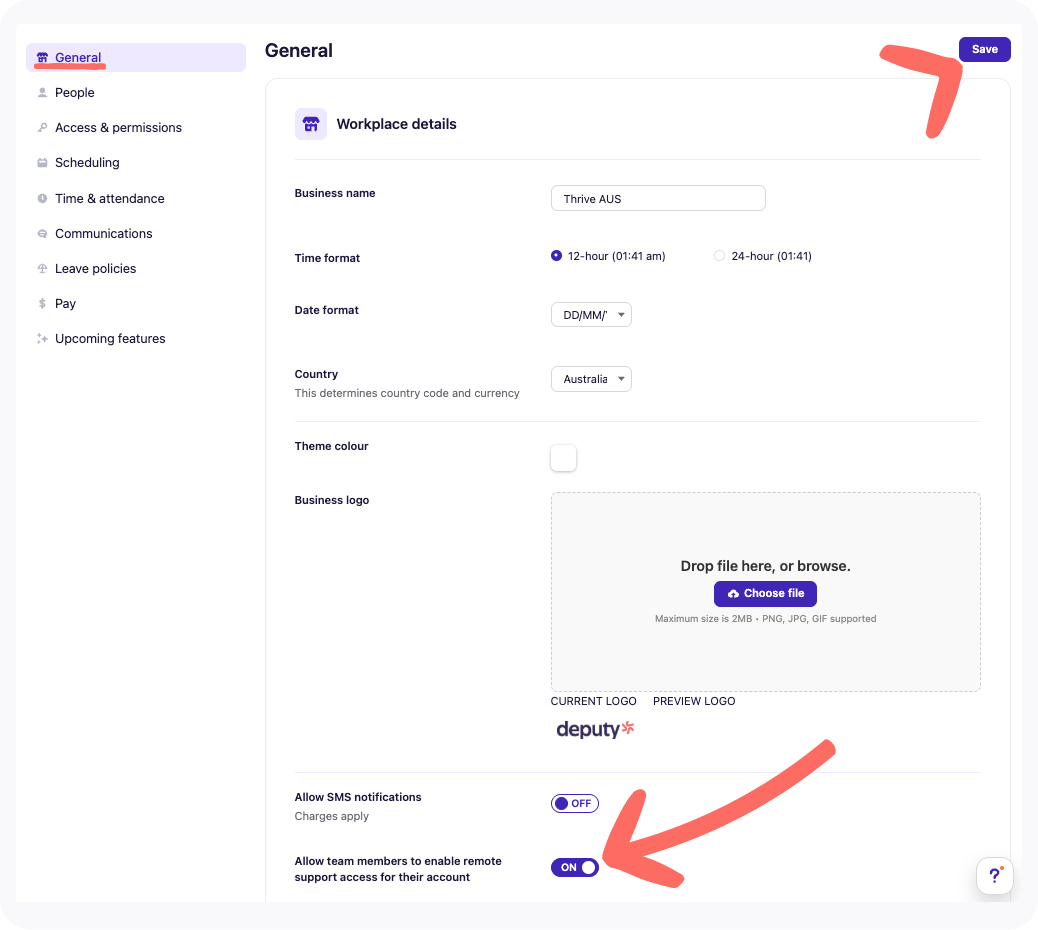Screen dimensions: 1038x930
Task: Select the Pay dollar-sign icon
Action: click(x=41, y=303)
